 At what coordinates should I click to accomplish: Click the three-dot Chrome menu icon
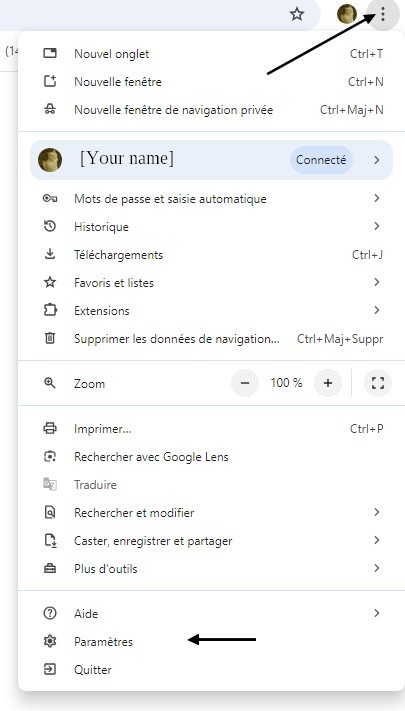(x=383, y=14)
